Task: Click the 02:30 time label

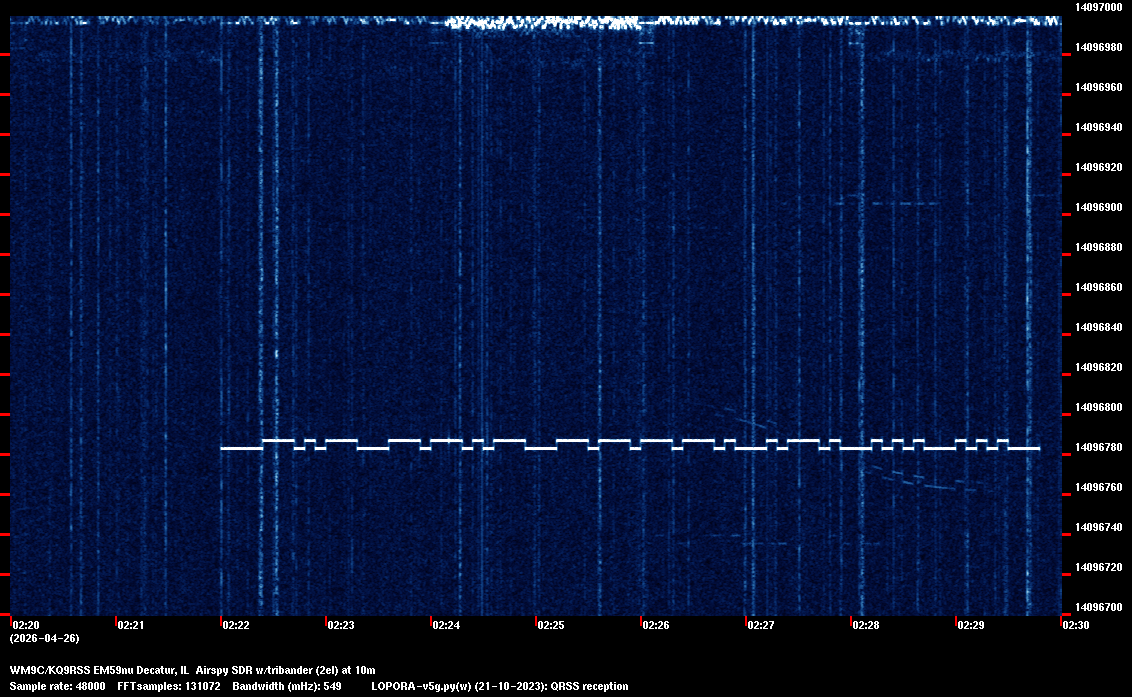Action: pyautogui.click(x=1076, y=625)
